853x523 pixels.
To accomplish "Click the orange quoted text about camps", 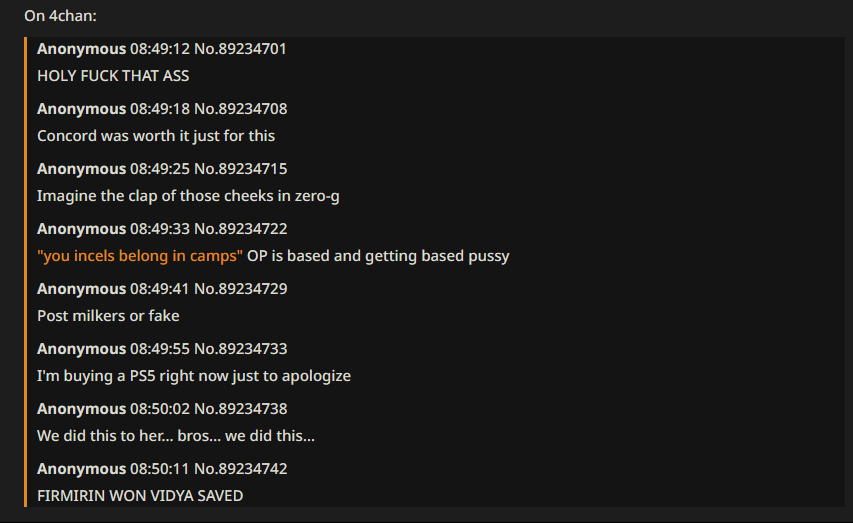I will point(140,256).
